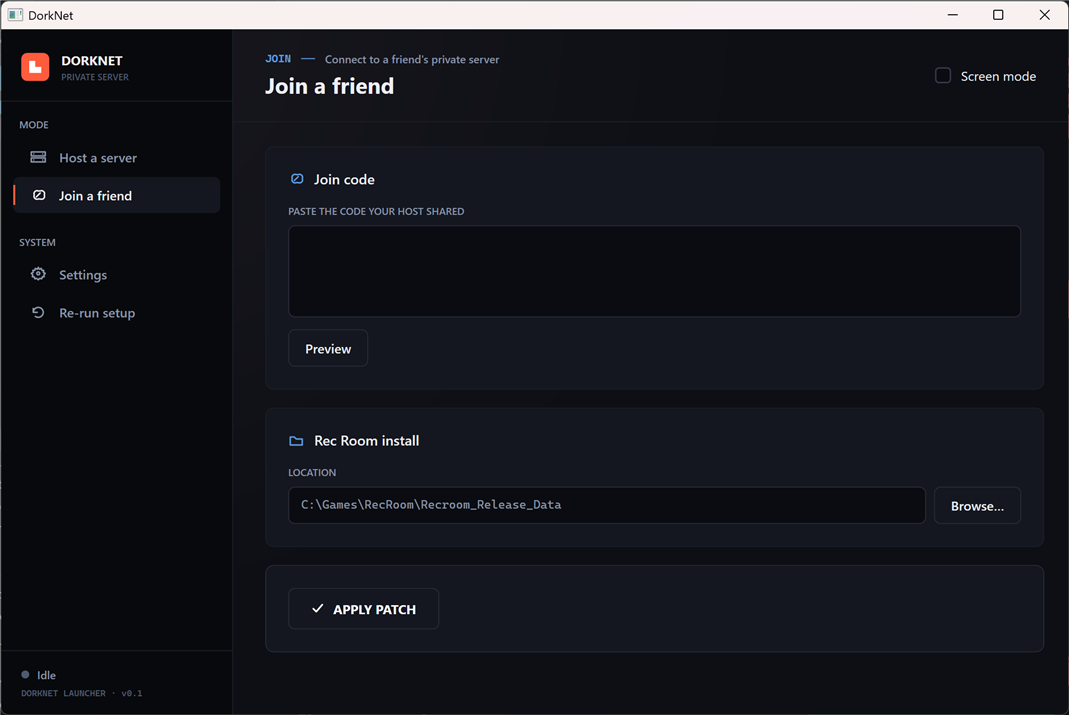Viewport: 1069px width, 715px height.
Task: Click the DorkNet title bar app icon
Action: (x=15, y=14)
